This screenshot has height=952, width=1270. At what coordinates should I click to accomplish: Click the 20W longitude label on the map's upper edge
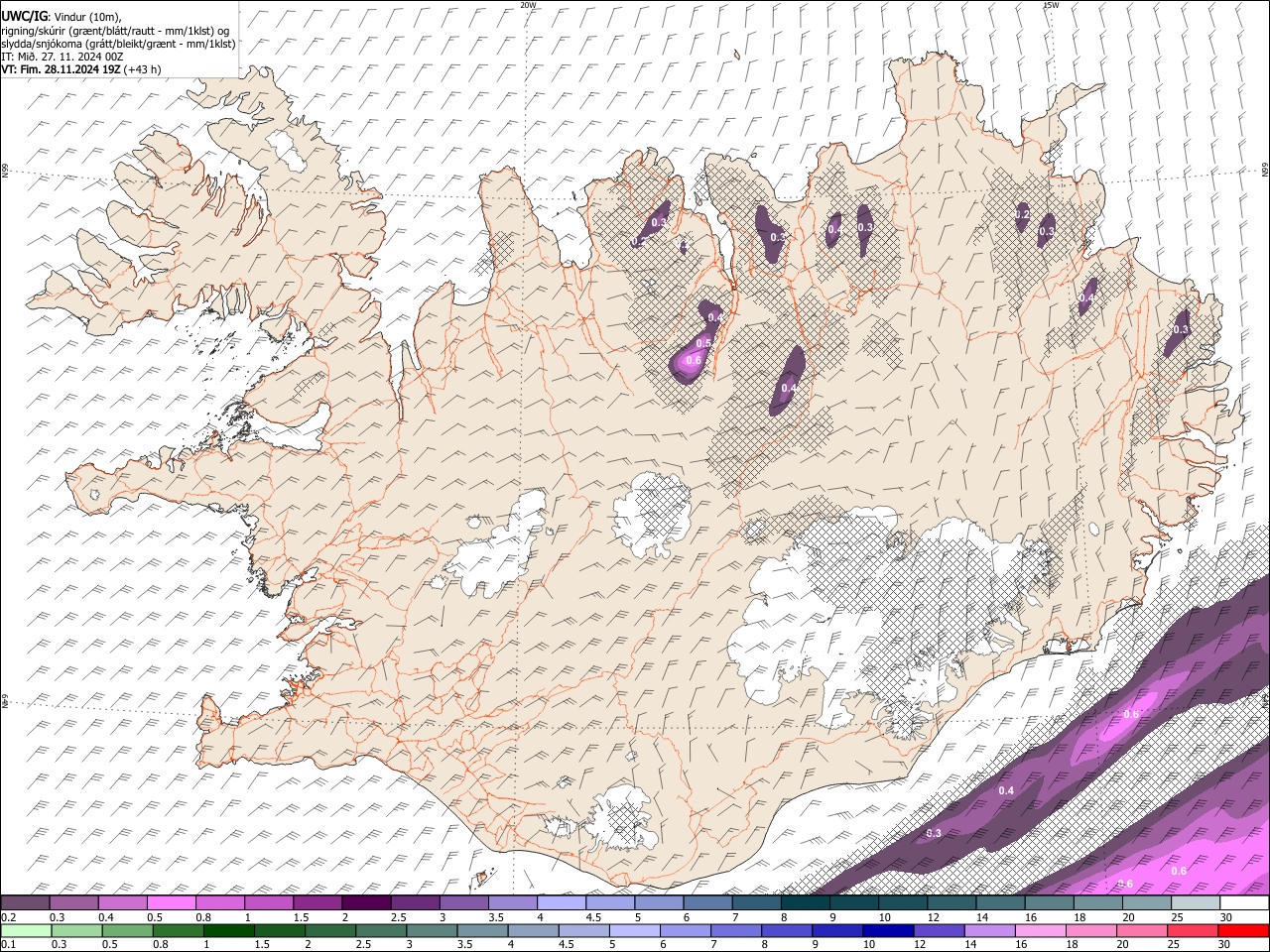[529, 5]
